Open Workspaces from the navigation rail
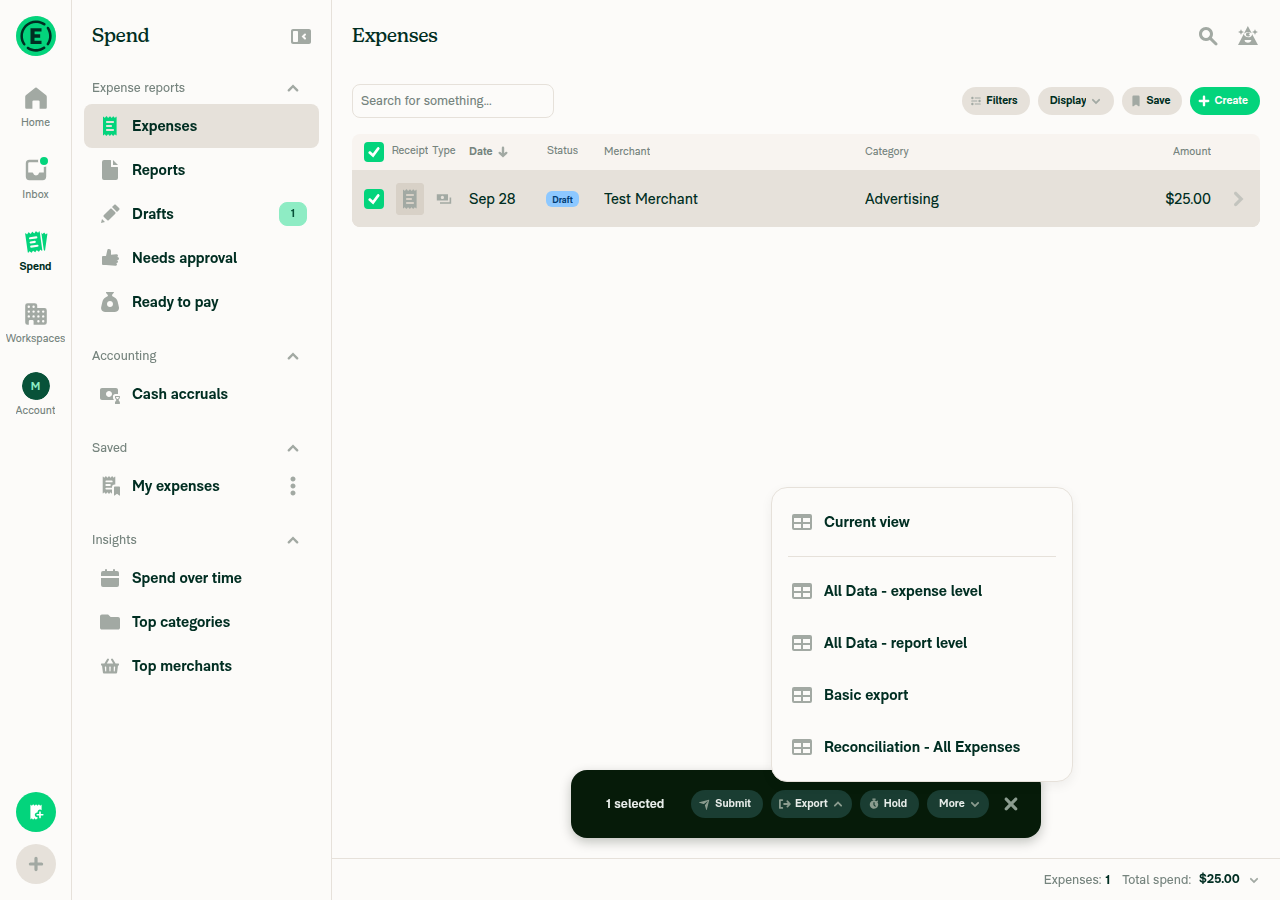 (36, 324)
